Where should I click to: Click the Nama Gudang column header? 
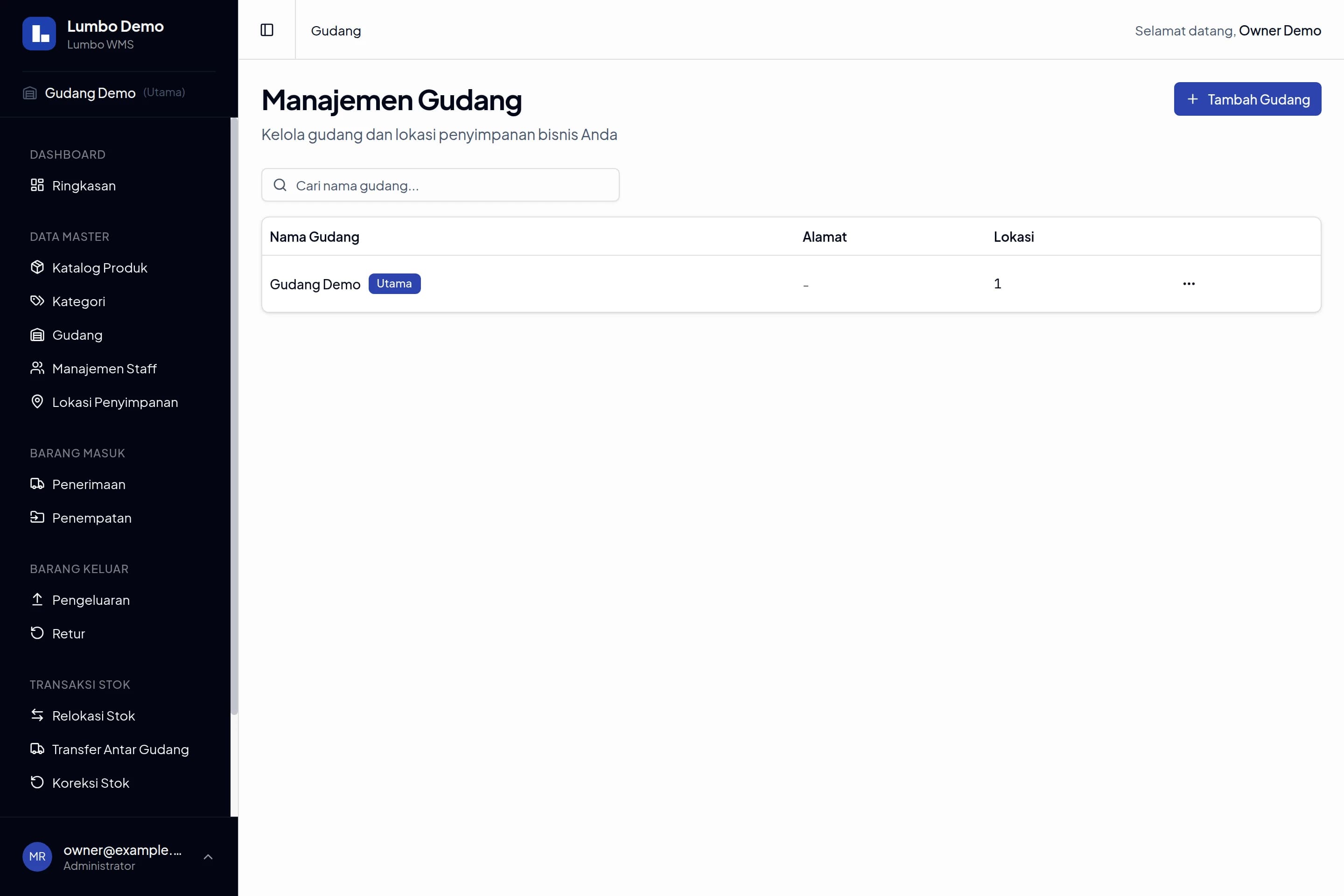[x=314, y=237]
